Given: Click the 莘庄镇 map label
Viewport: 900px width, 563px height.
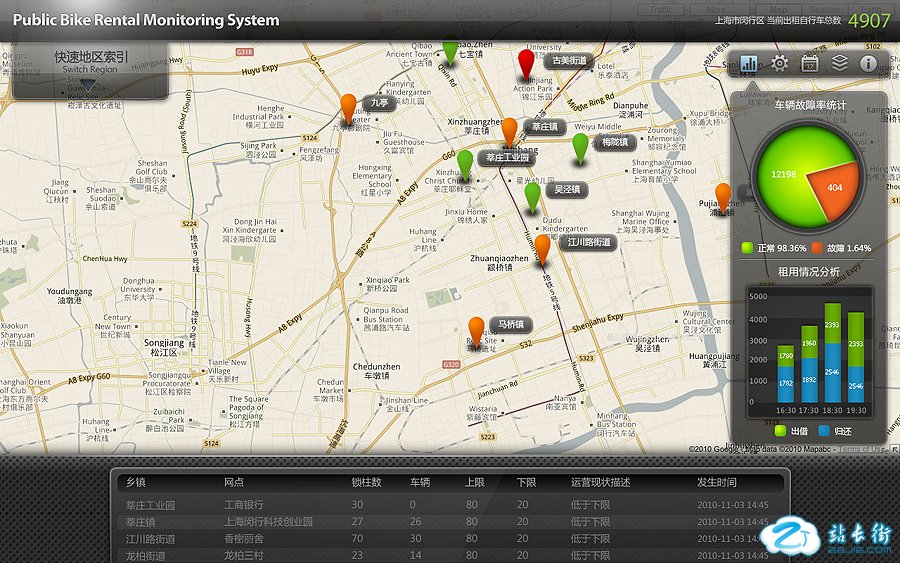Looking at the screenshot, I should tap(546, 128).
